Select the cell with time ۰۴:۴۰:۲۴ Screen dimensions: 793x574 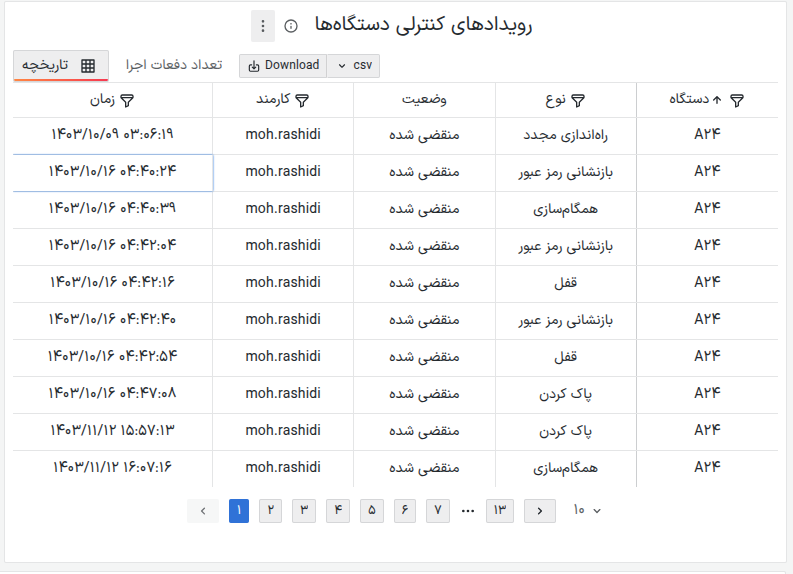(113, 172)
